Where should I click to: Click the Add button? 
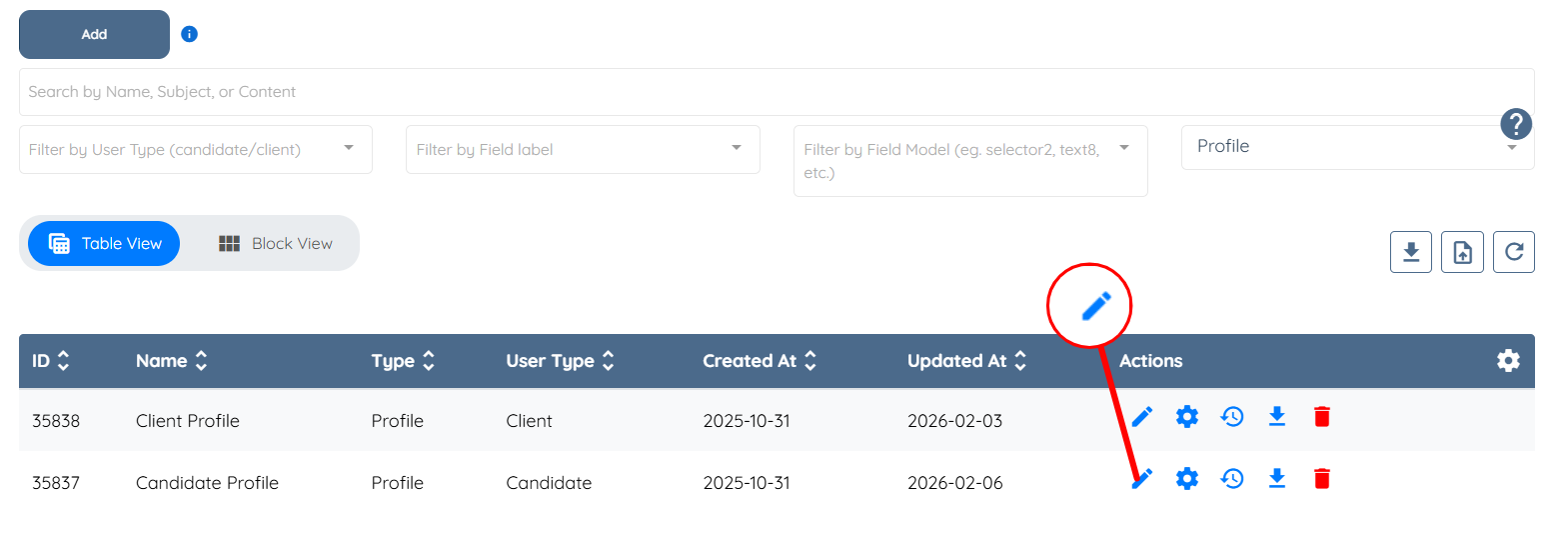94,34
